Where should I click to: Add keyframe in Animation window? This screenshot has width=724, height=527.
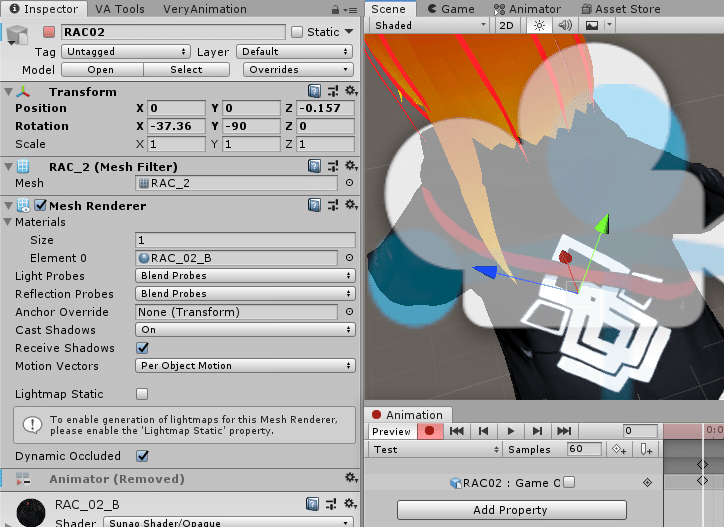(619, 449)
